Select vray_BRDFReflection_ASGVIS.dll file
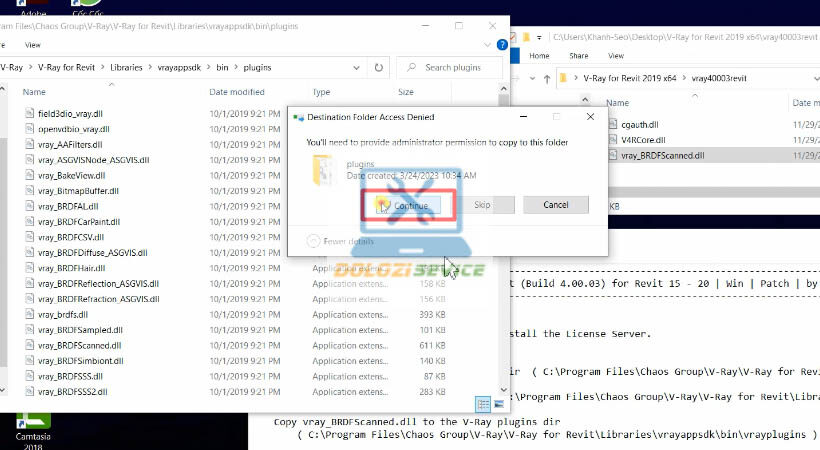820x450 pixels. point(98,283)
